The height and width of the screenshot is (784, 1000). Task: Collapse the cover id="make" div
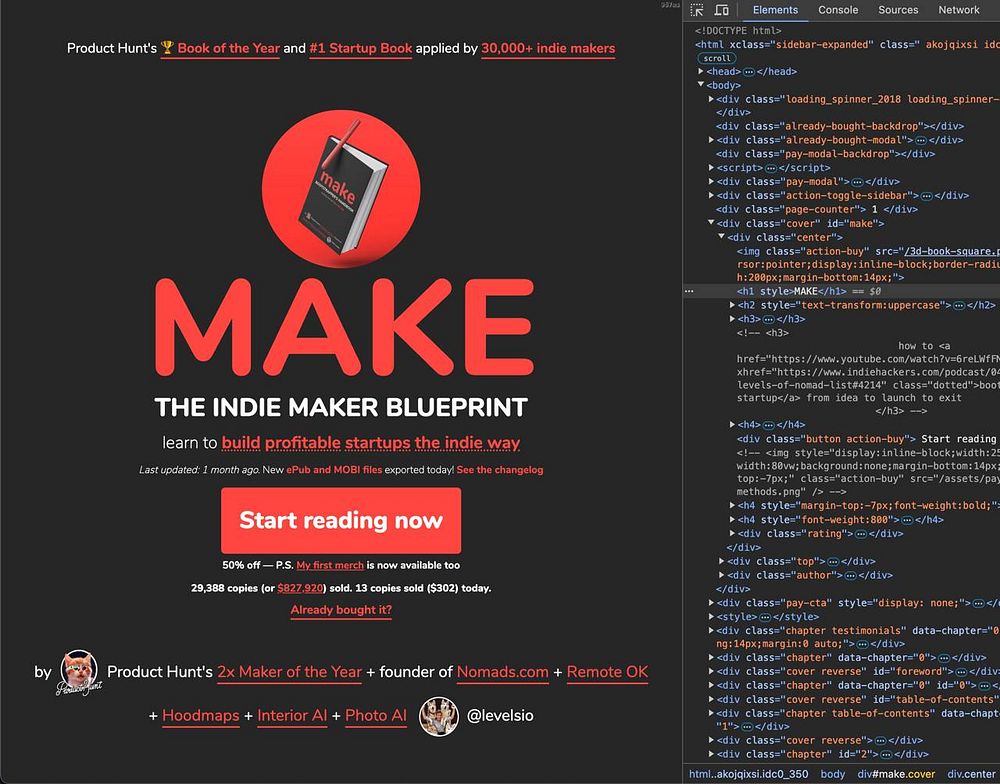(x=711, y=223)
